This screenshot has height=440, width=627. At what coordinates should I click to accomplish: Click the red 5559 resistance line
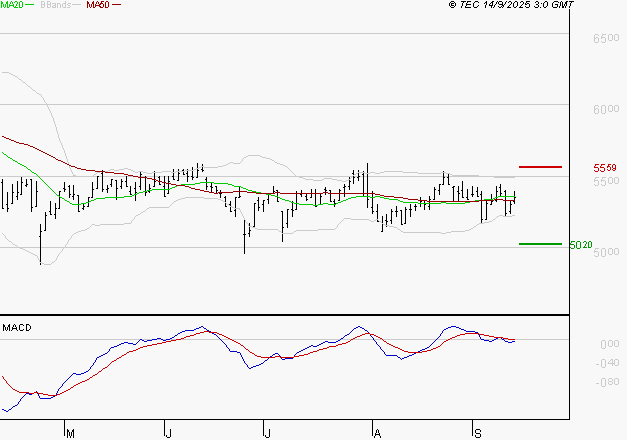(541, 167)
